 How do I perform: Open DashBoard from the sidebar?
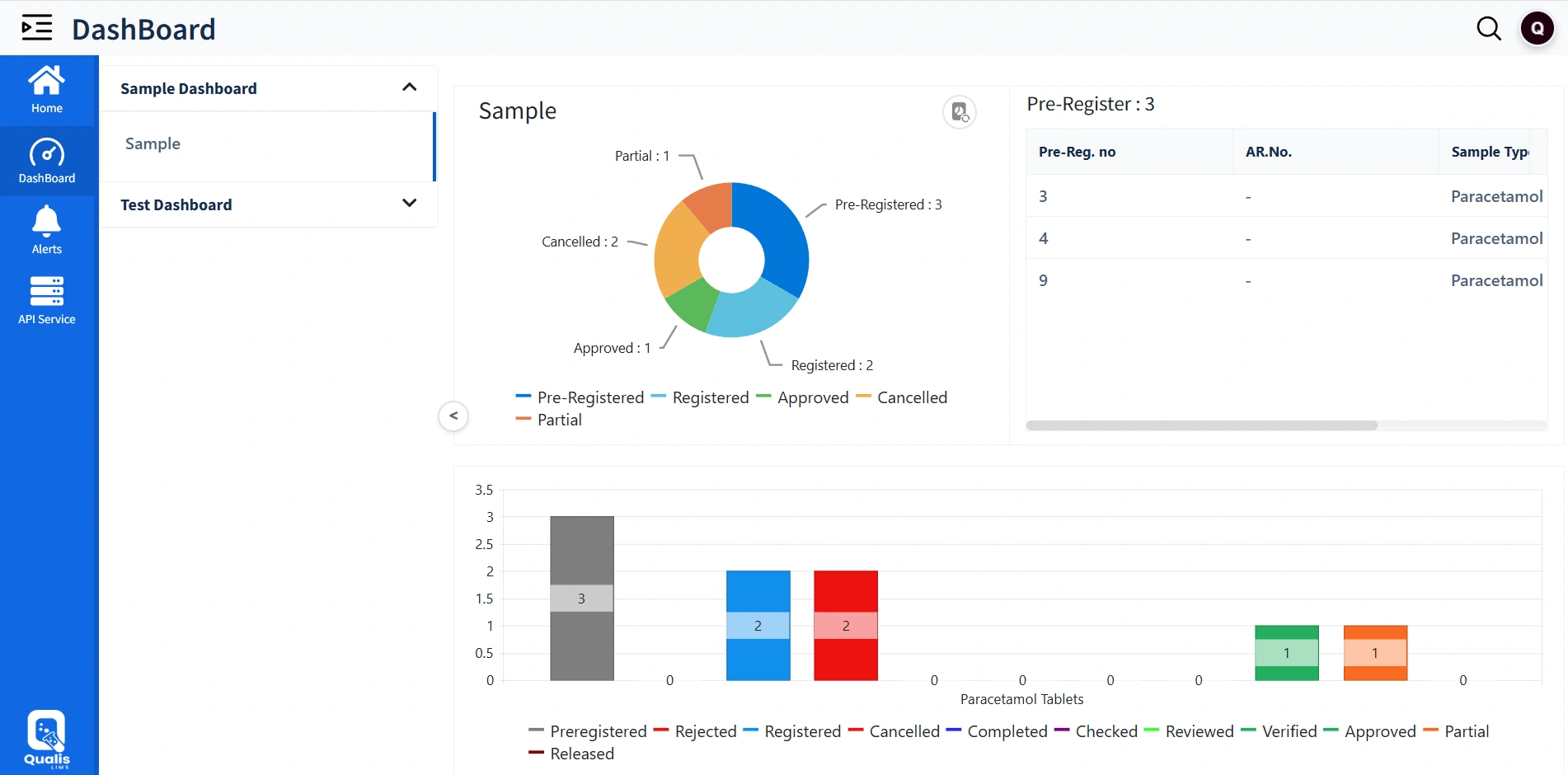pos(47,160)
